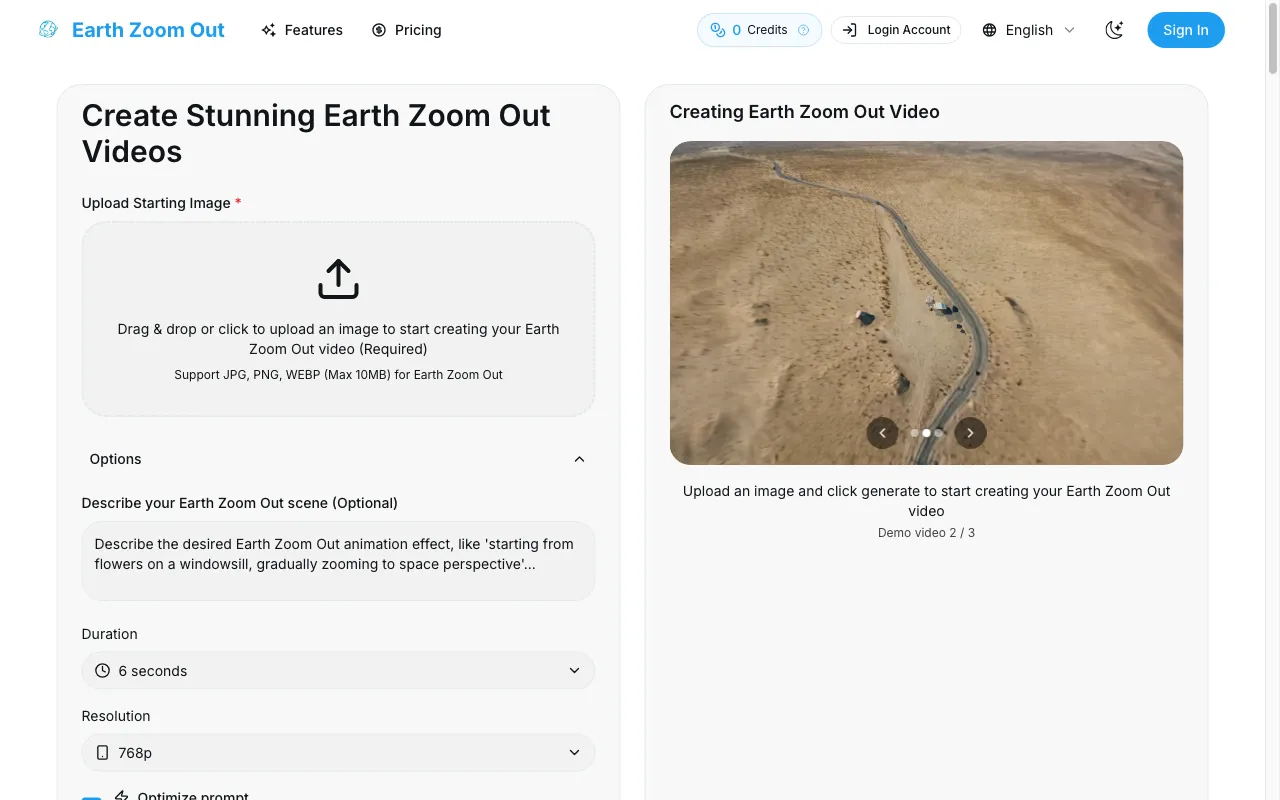Select the first demo carousel dot

914,433
